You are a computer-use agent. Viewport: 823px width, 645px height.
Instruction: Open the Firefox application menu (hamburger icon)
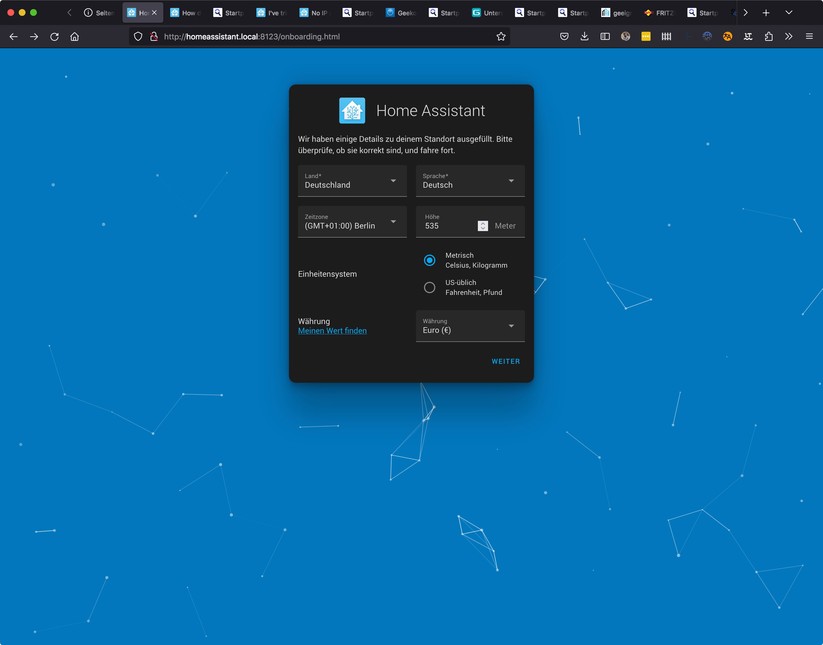808,36
